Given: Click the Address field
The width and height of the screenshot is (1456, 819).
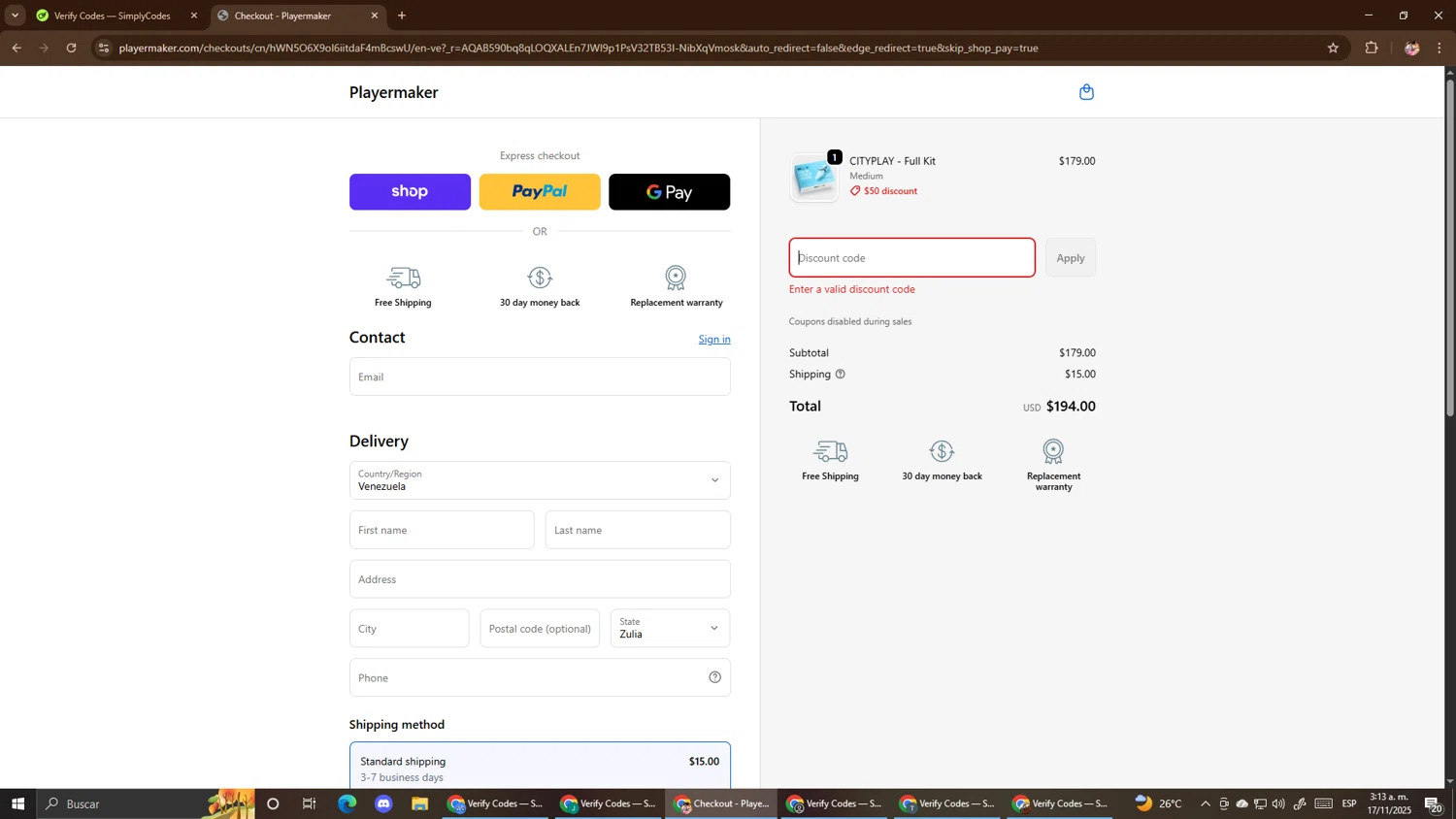Looking at the screenshot, I should coord(540,579).
